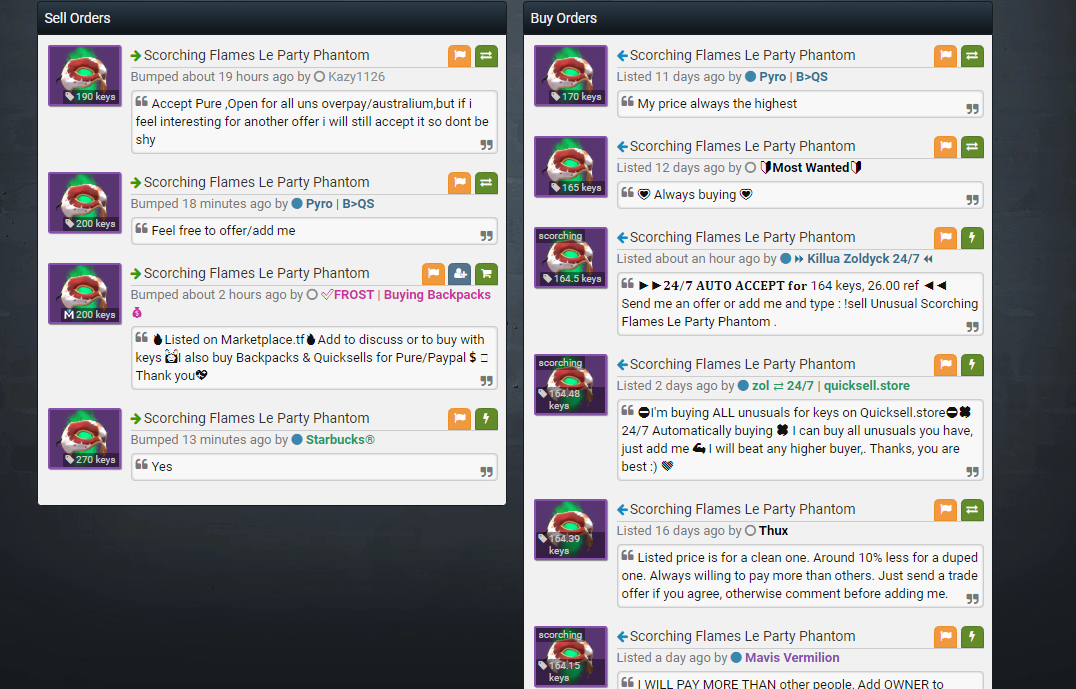The height and width of the screenshot is (689, 1076).
Task: Click the lightning icon on Mavis Vermilion's order
Action: tap(972, 637)
